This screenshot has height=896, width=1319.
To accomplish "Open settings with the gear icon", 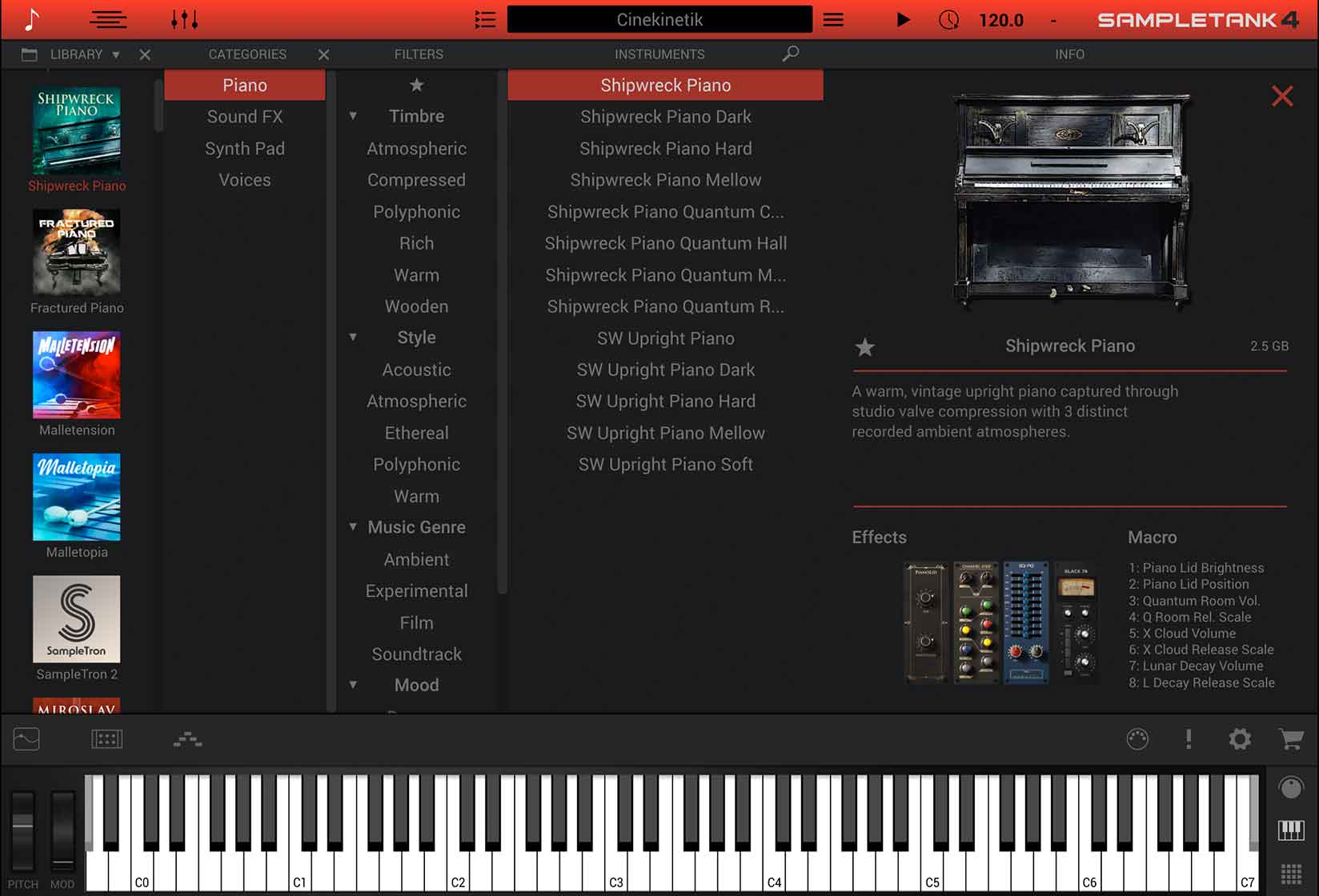I will pos(1240,739).
